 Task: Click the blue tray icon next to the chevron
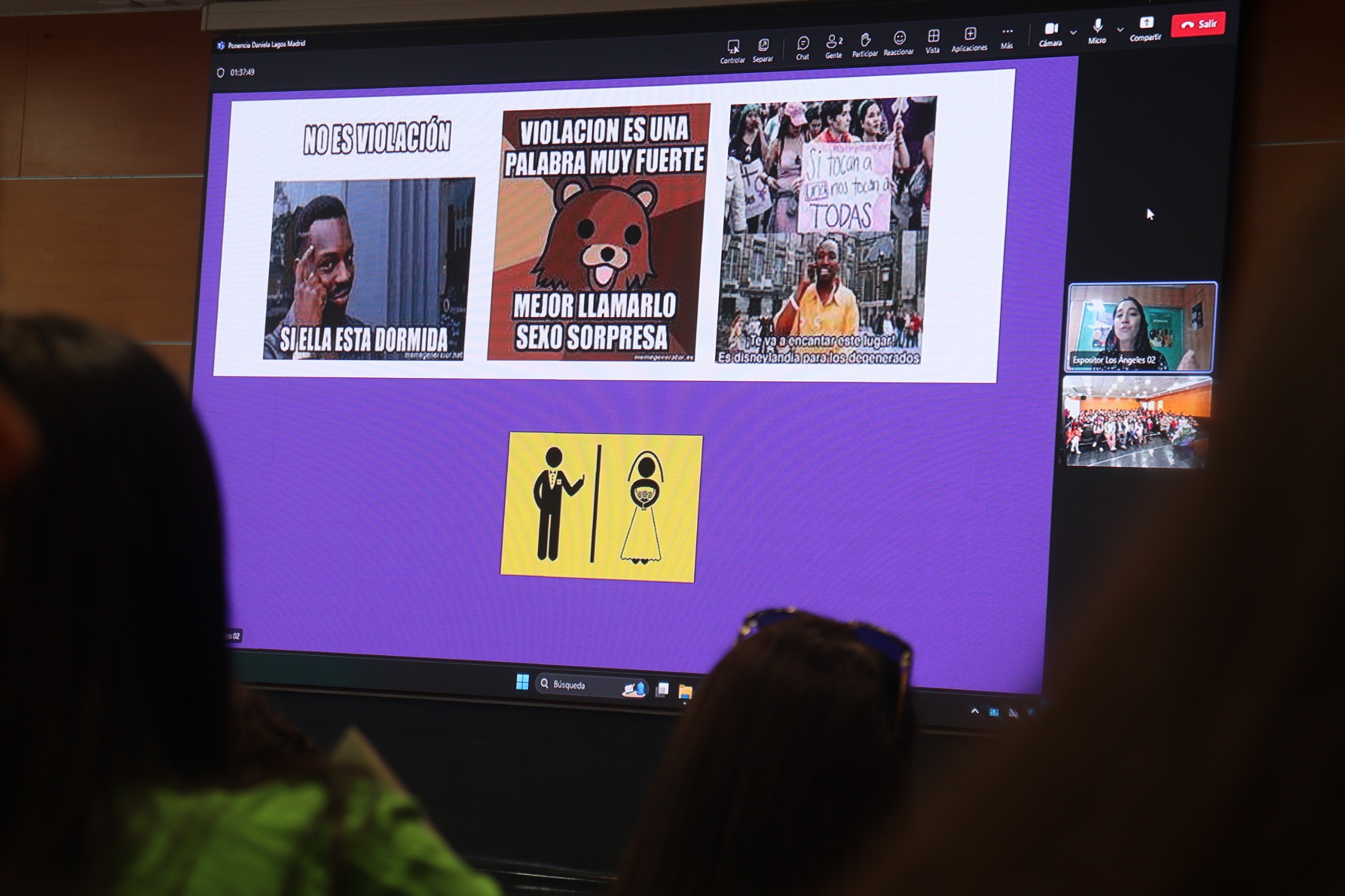994,713
